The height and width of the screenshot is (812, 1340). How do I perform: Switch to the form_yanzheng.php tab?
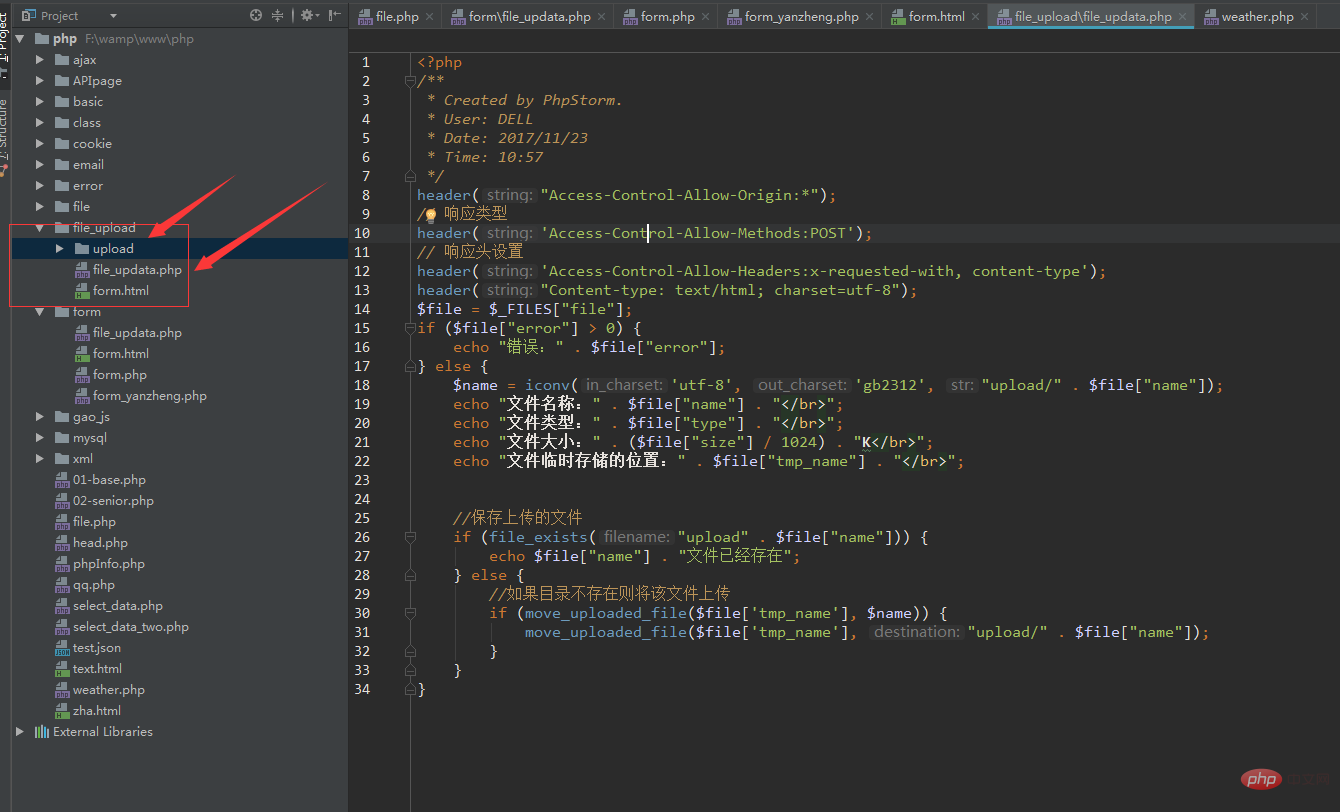click(x=801, y=17)
